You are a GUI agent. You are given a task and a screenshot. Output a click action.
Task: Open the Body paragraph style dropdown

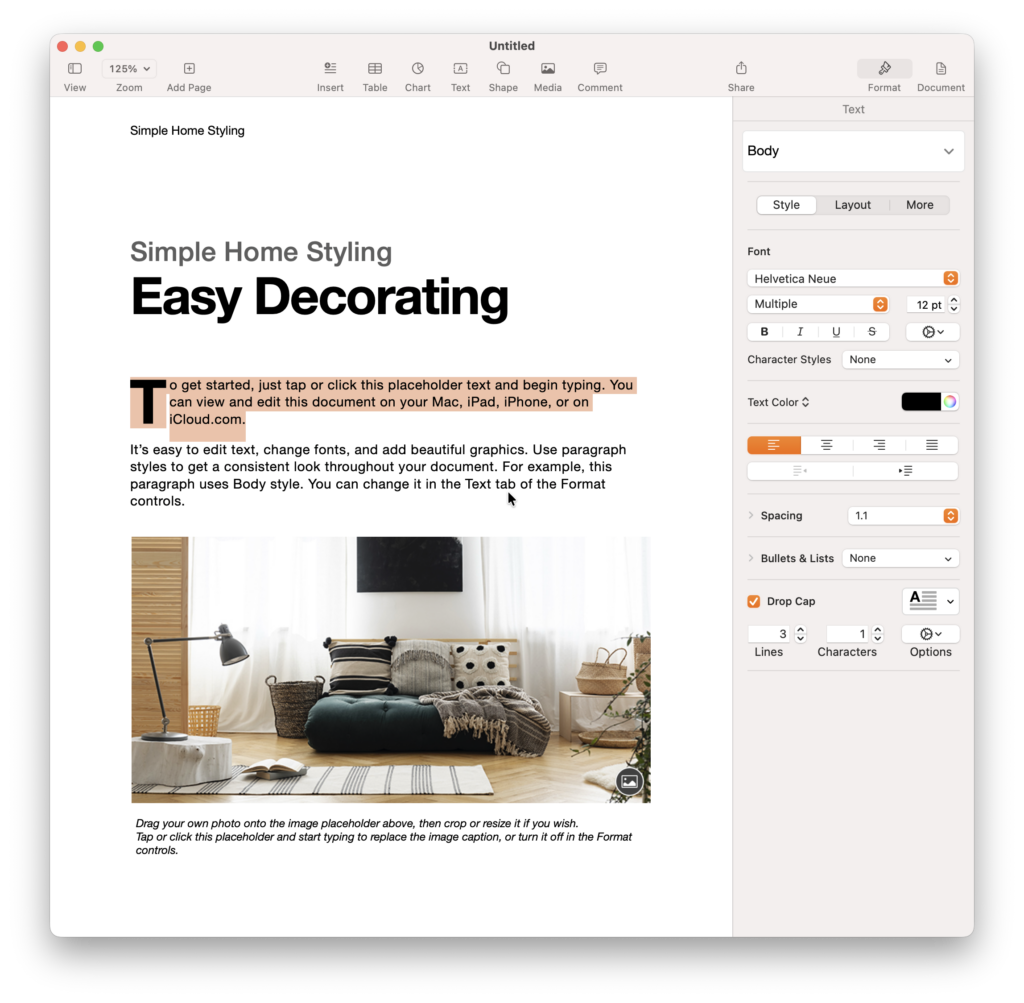pos(852,150)
